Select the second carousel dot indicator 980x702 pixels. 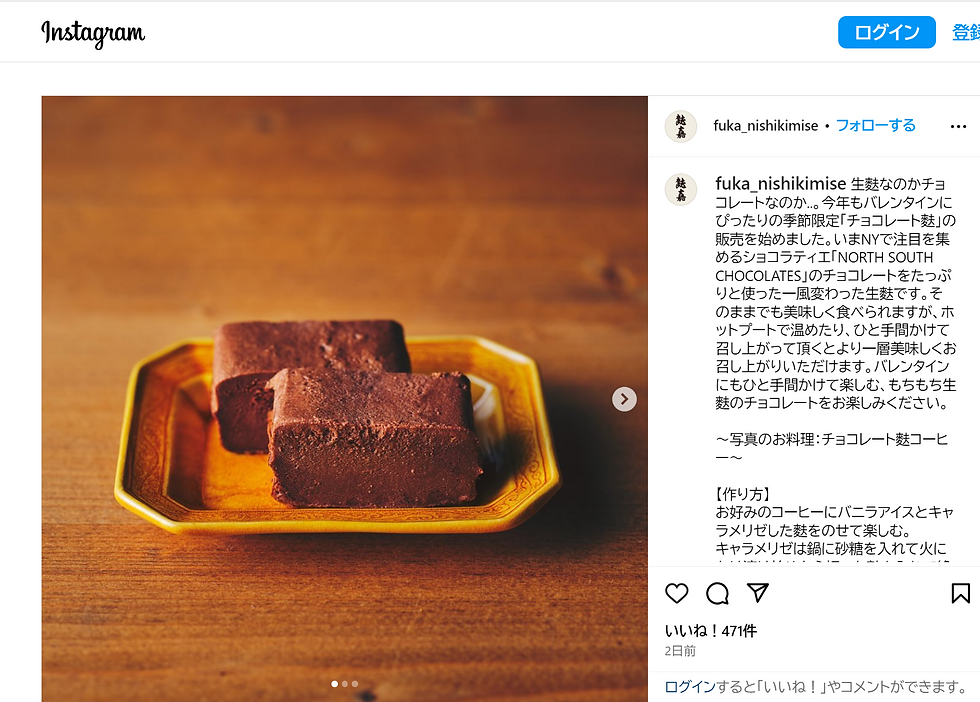(344, 684)
